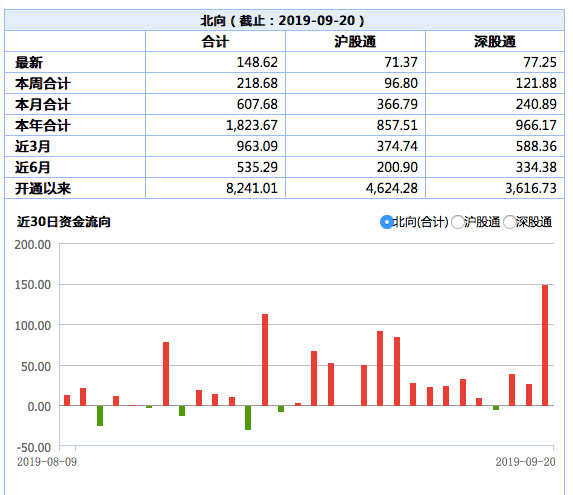Click the 本月合计 row label
The image size is (573, 495).
43,104
